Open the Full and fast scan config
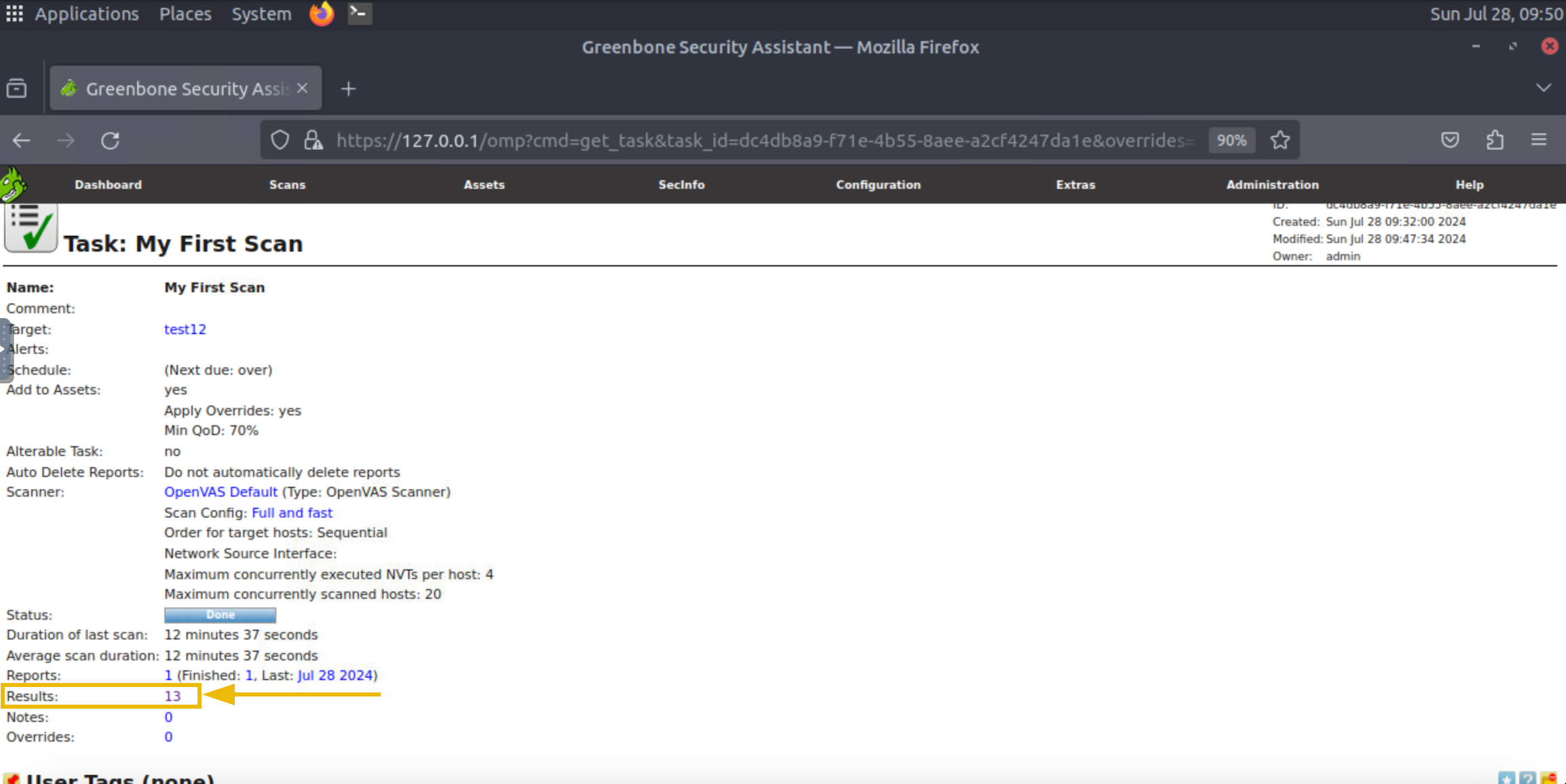Screen dimensions: 1566x784 click(291, 512)
